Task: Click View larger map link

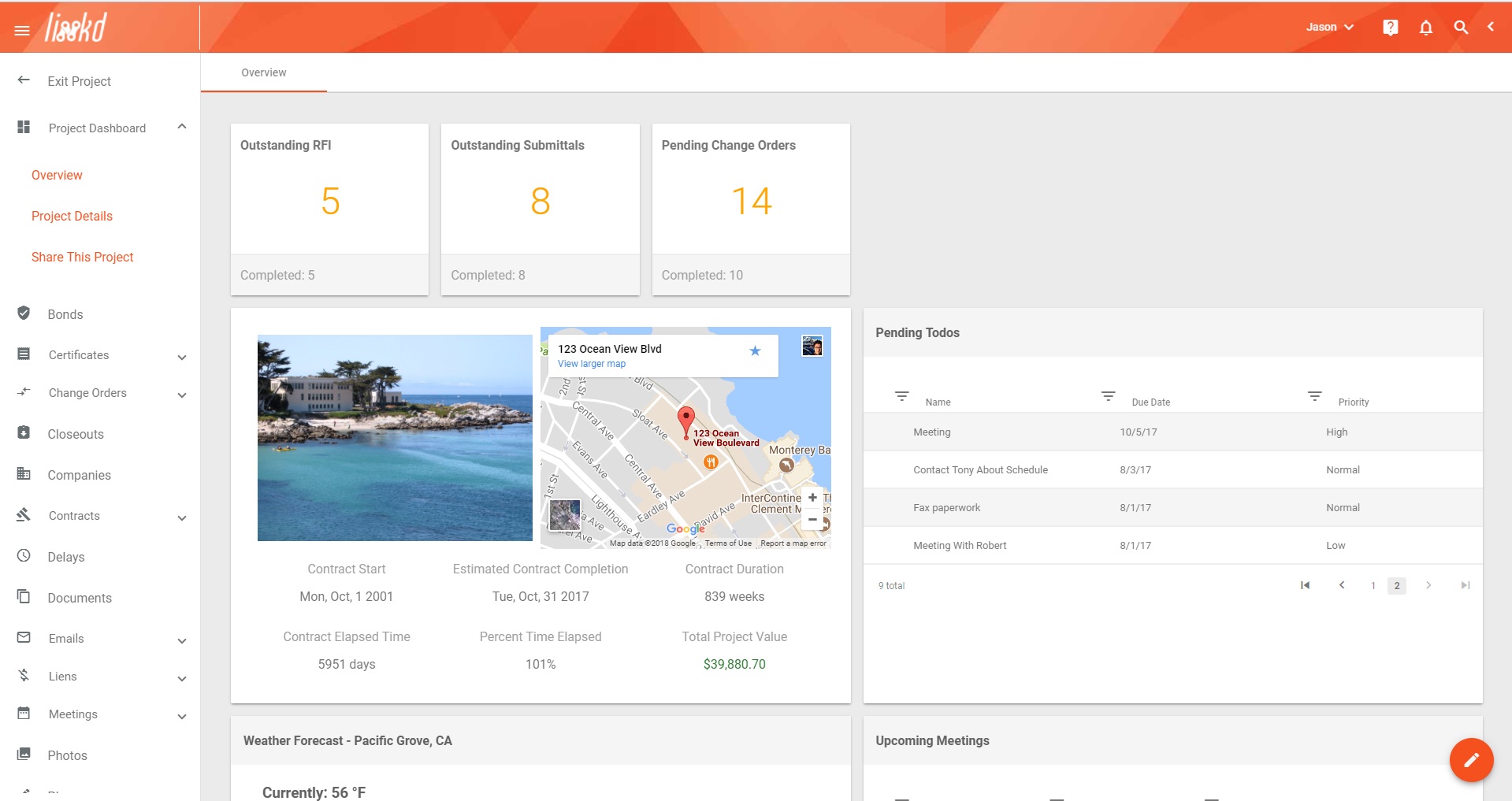Action: (x=592, y=364)
